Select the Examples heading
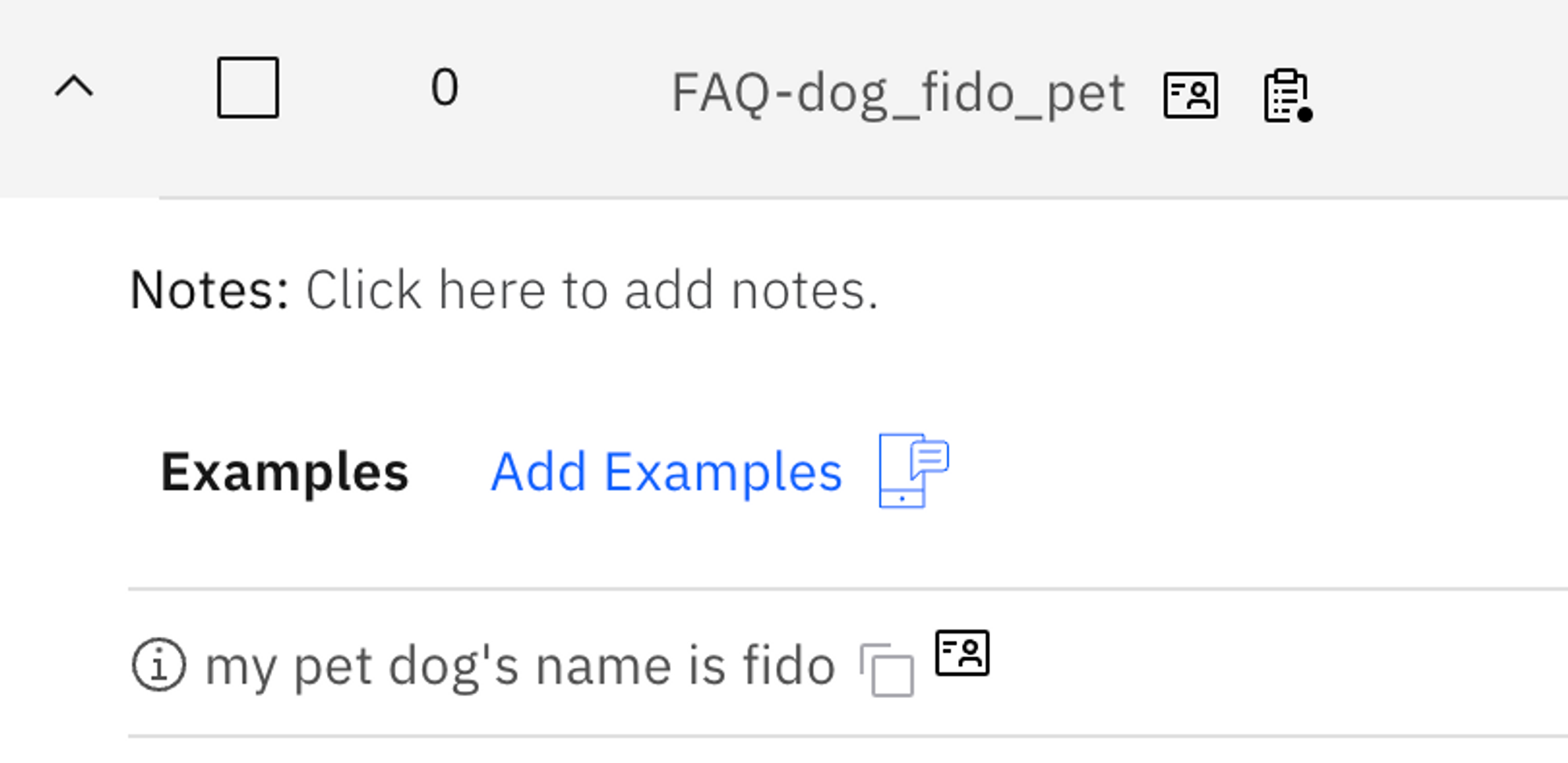The height and width of the screenshot is (763, 1568). click(x=285, y=472)
